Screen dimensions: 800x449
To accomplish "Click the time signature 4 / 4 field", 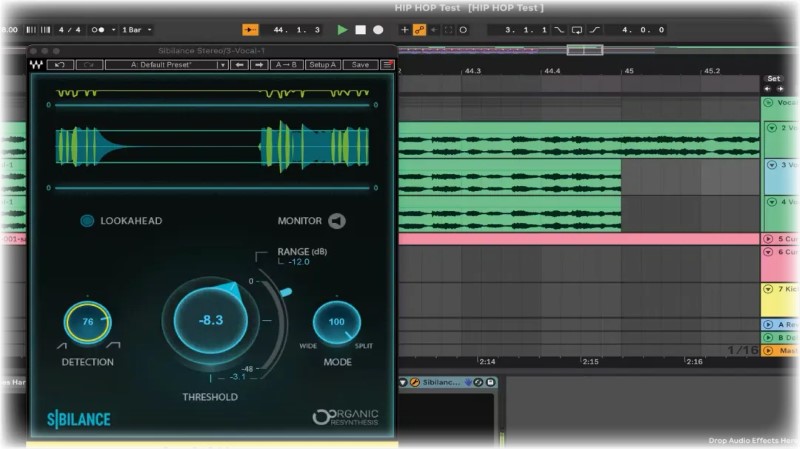I will point(69,30).
